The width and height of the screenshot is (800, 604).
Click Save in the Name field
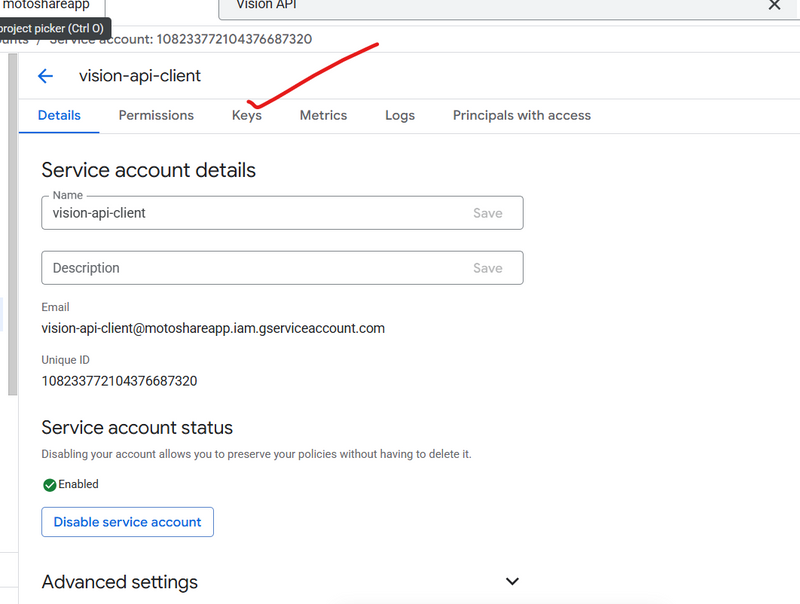(487, 213)
